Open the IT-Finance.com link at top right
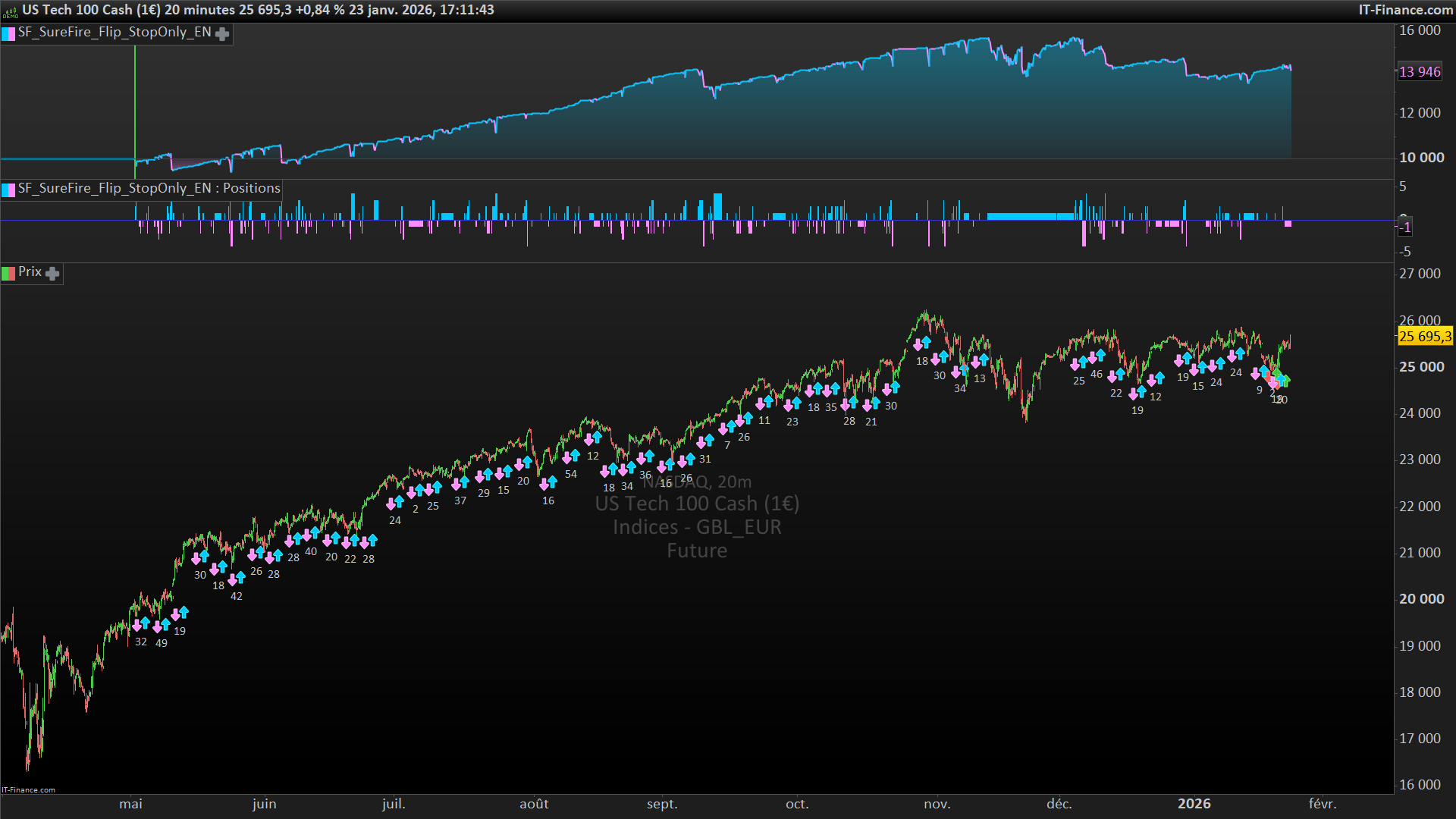Image resolution: width=1456 pixels, height=819 pixels. (x=1405, y=10)
